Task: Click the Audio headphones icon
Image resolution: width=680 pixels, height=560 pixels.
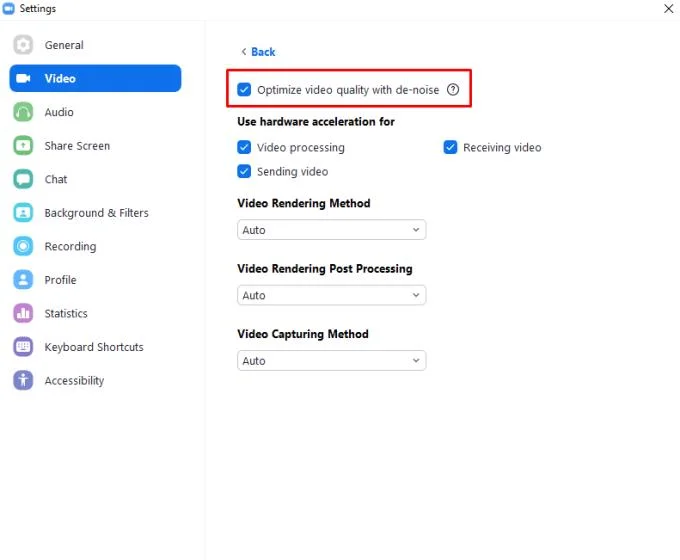Action: point(23,112)
